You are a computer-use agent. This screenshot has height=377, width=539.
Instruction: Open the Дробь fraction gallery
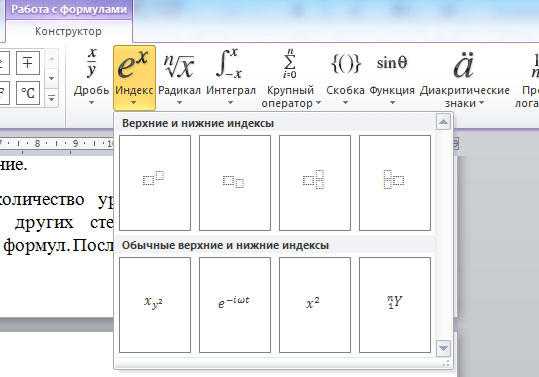(x=91, y=77)
